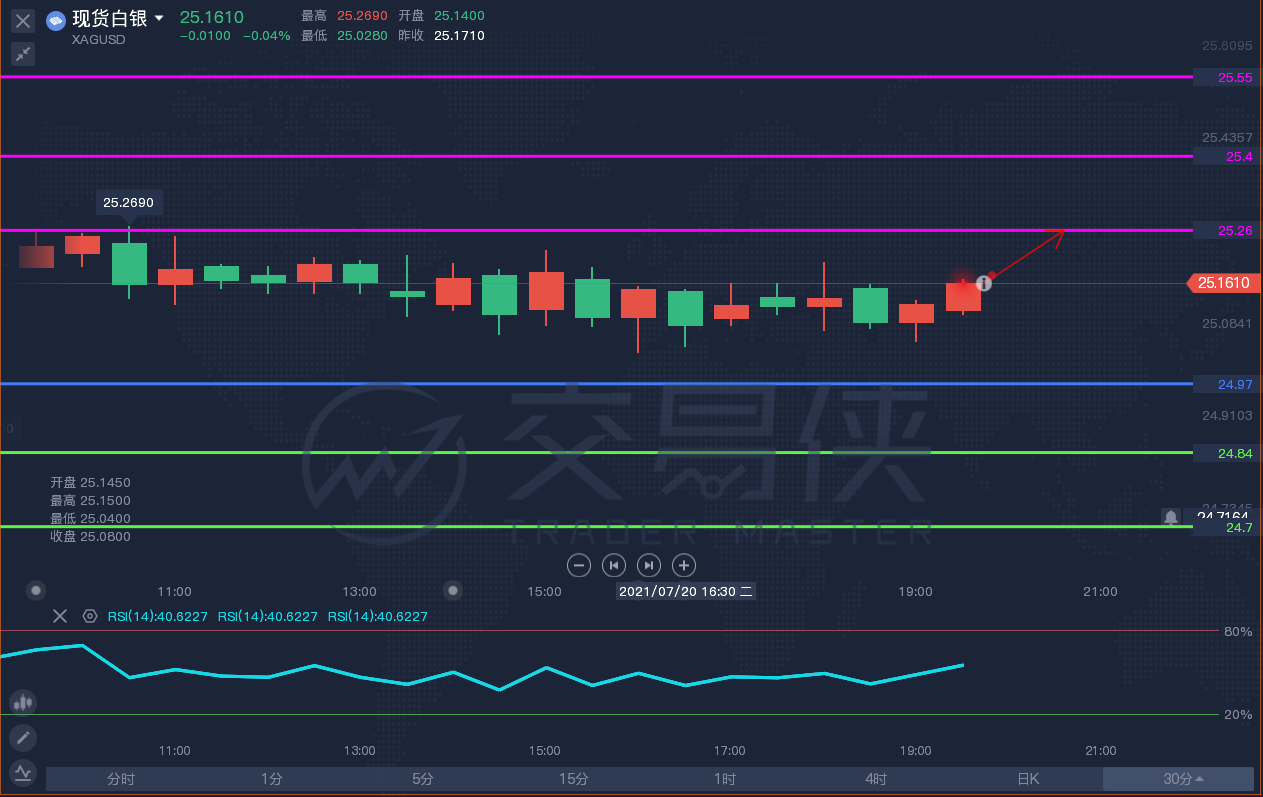1263x797 pixels.
Task: Step forward to the next candle
Action: point(649,565)
